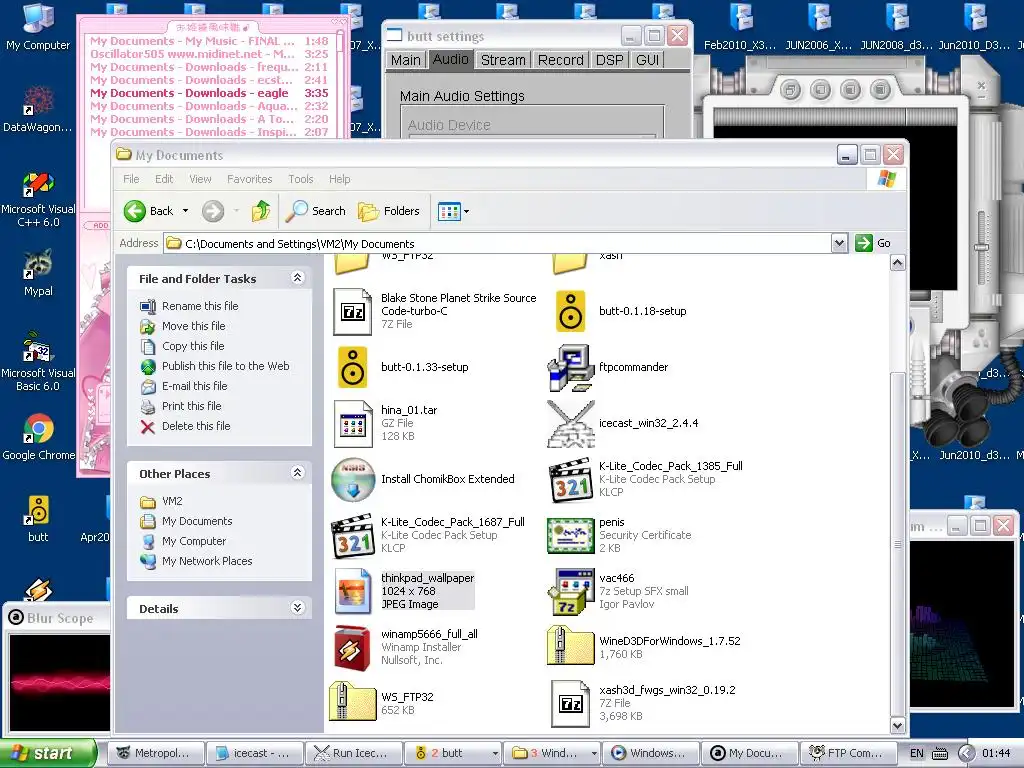This screenshot has height=768, width=1024.
Task: Expand butt taskbar group dropdown
Action: pos(495,753)
